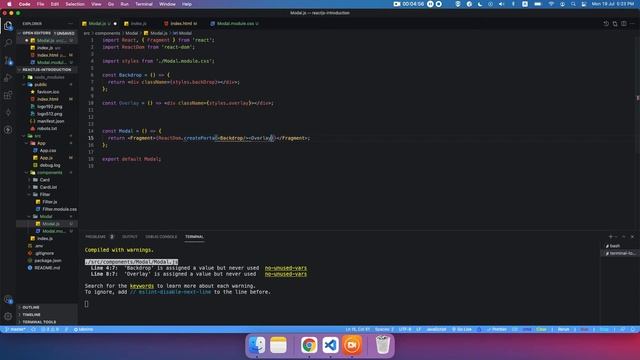
Task: Open the Manage gear icon
Action: tap(8, 316)
